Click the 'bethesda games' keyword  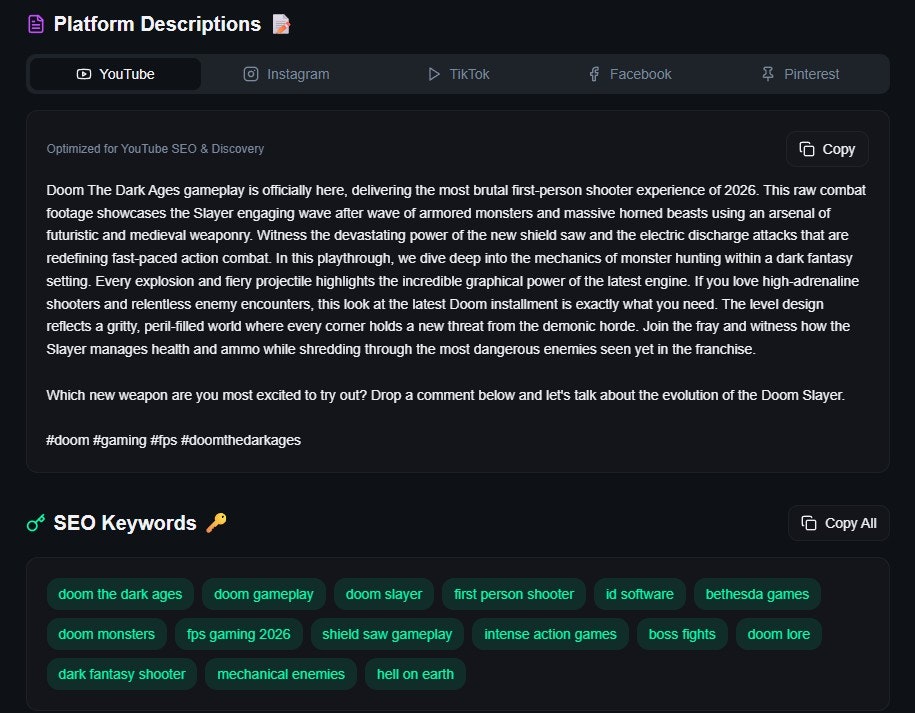click(757, 594)
